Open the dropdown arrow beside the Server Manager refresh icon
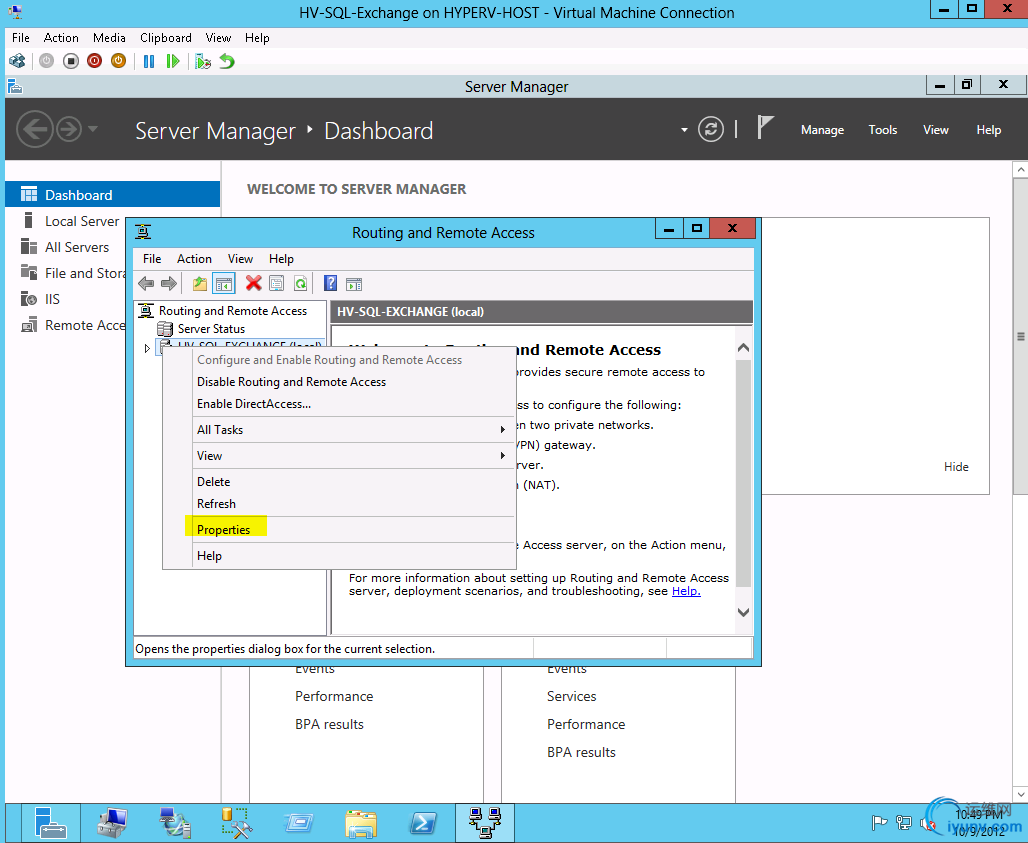 pyautogui.click(x=684, y=130)
